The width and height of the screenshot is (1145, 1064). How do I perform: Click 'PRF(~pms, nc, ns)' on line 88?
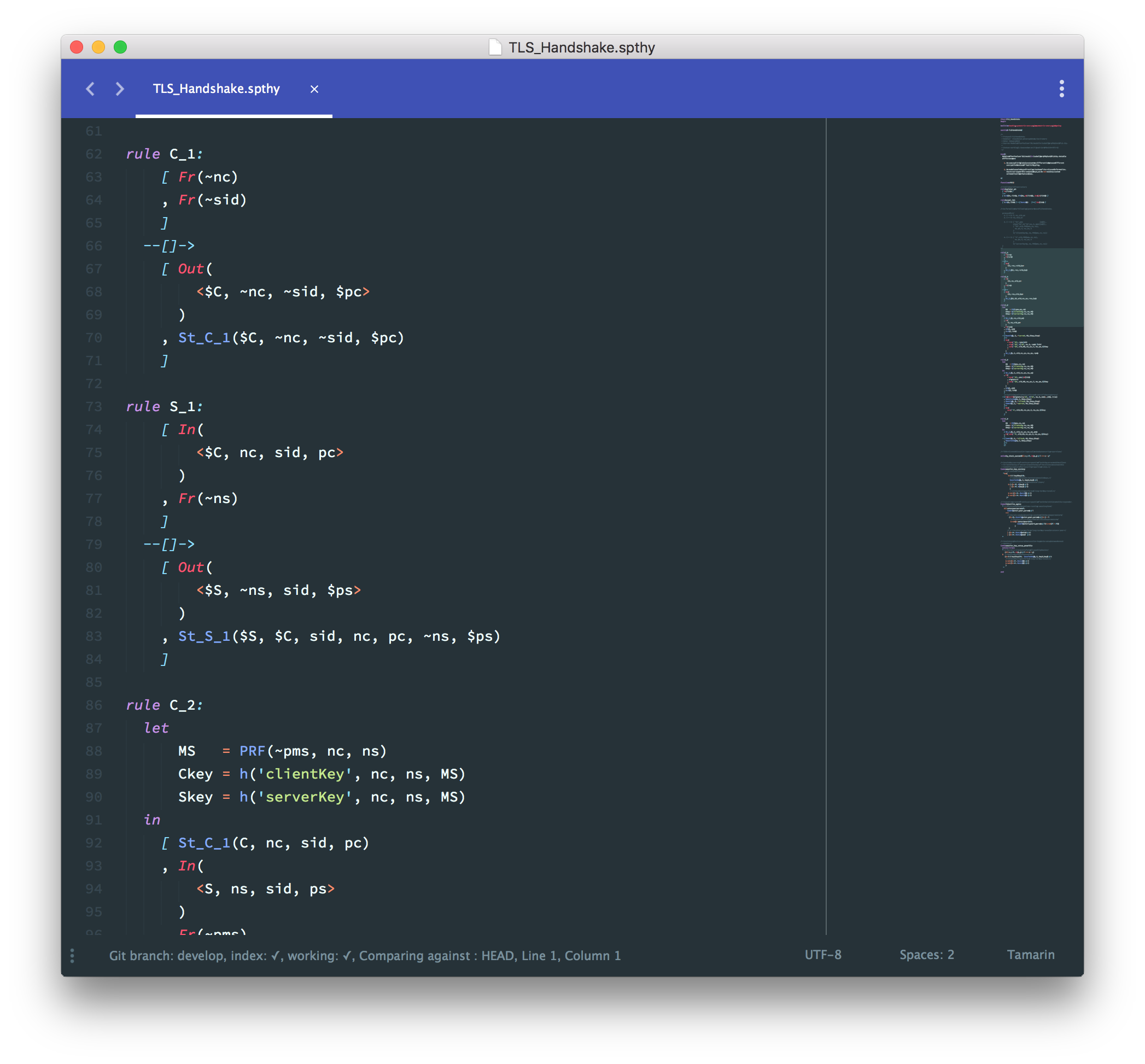pos(313,751)
